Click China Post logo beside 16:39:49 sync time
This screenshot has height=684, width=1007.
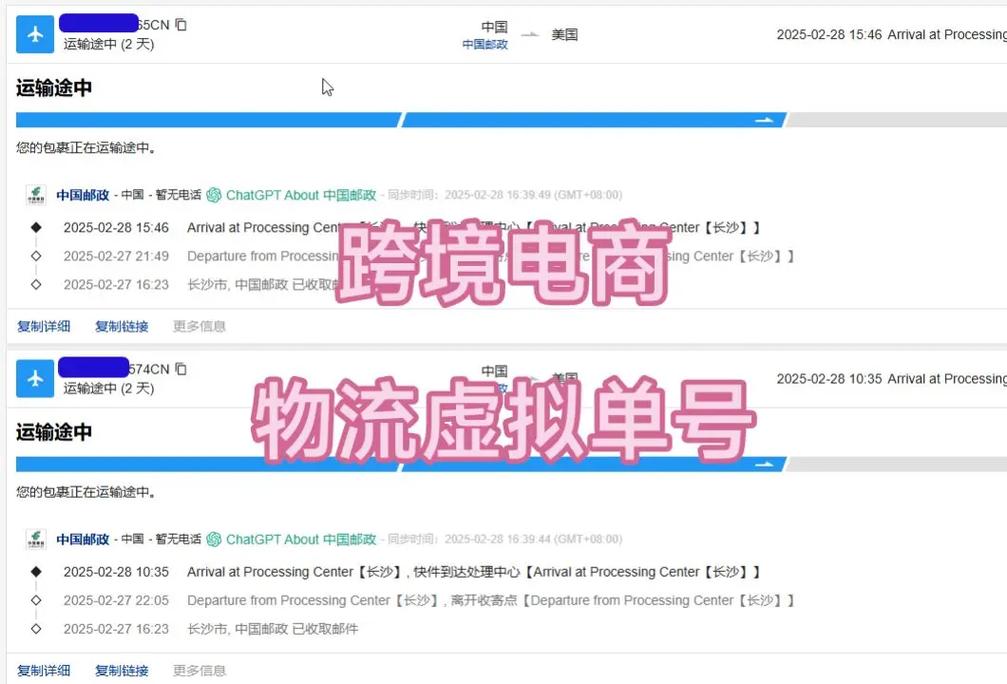pos(36,195)
